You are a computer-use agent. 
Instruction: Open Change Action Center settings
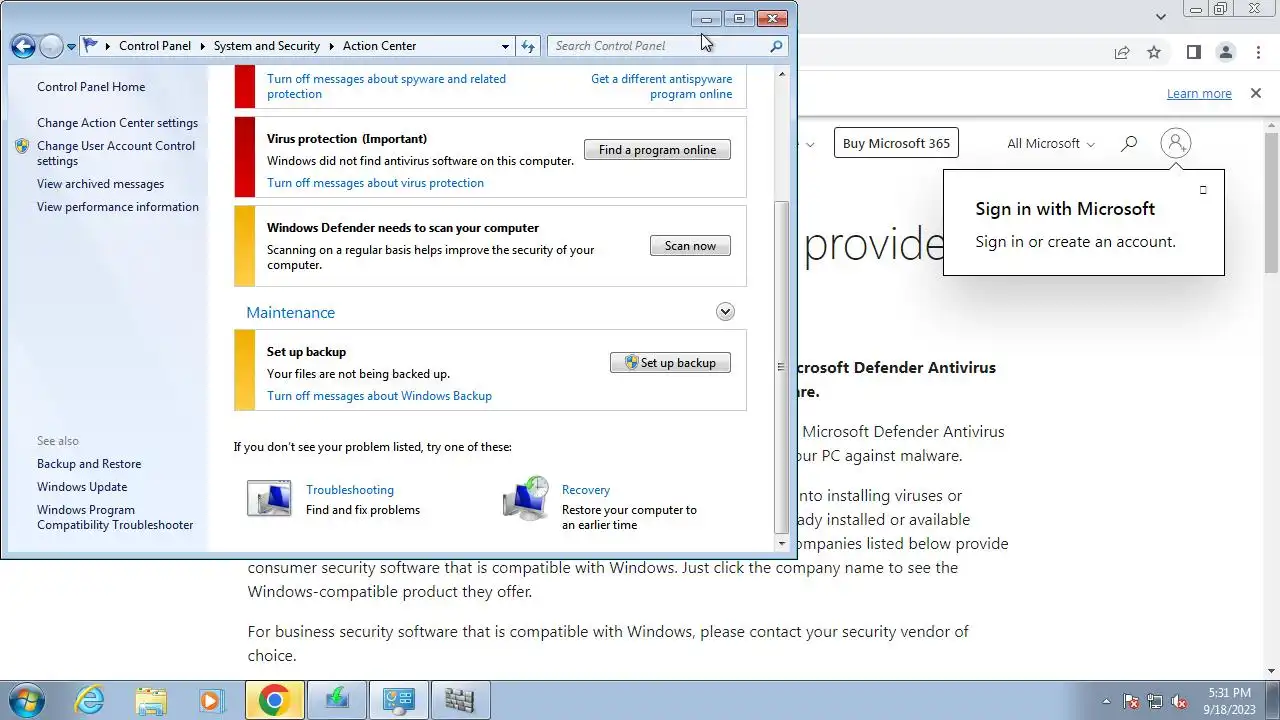117,123
